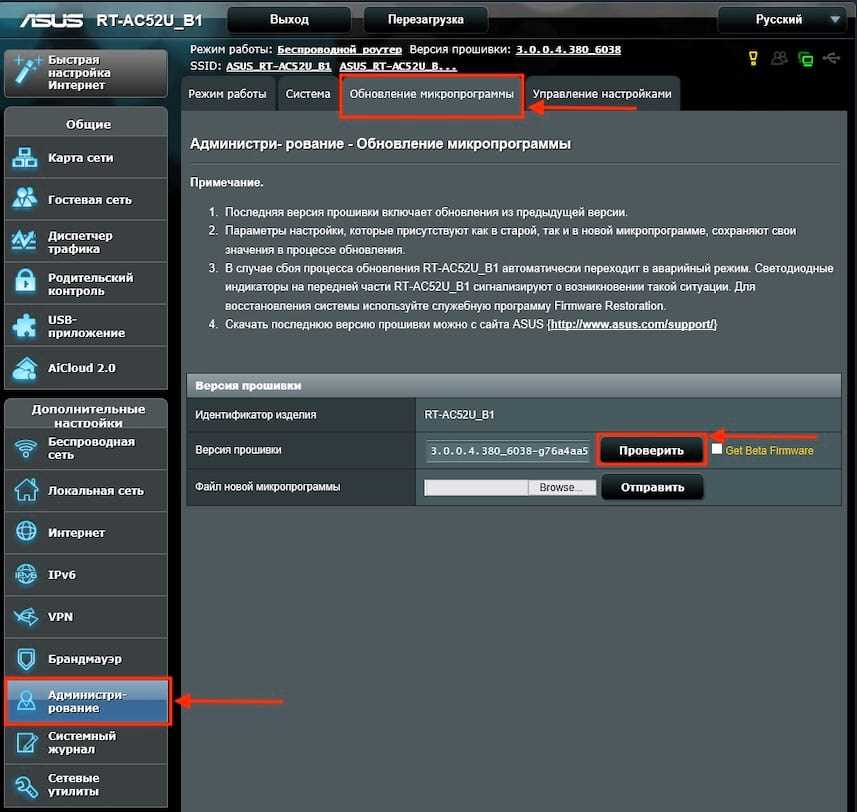Click the Проверить firmware check button

pyautogui.click(x=651, y=450)
